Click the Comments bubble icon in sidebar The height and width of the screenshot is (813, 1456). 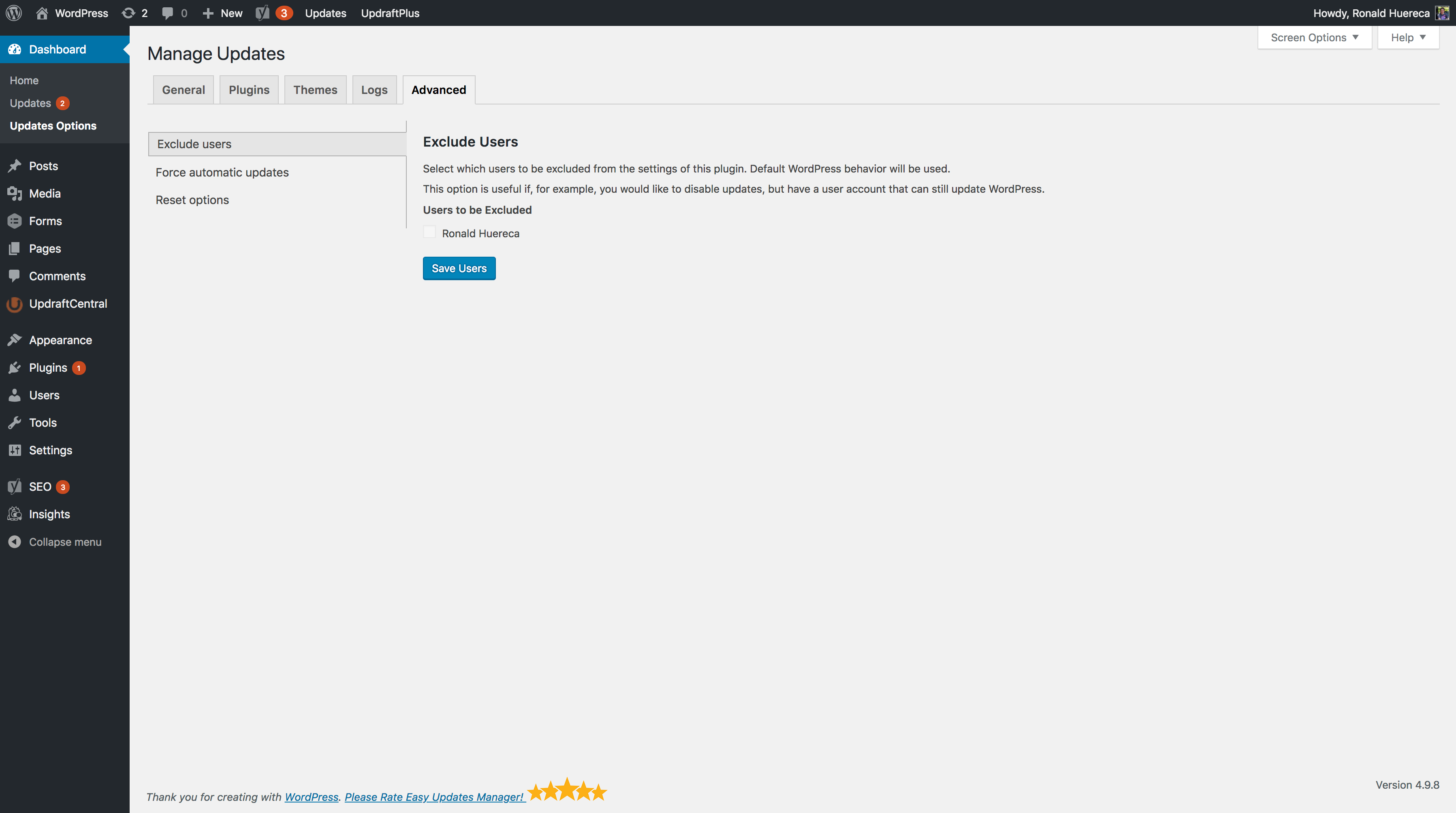tap(15, 276)
